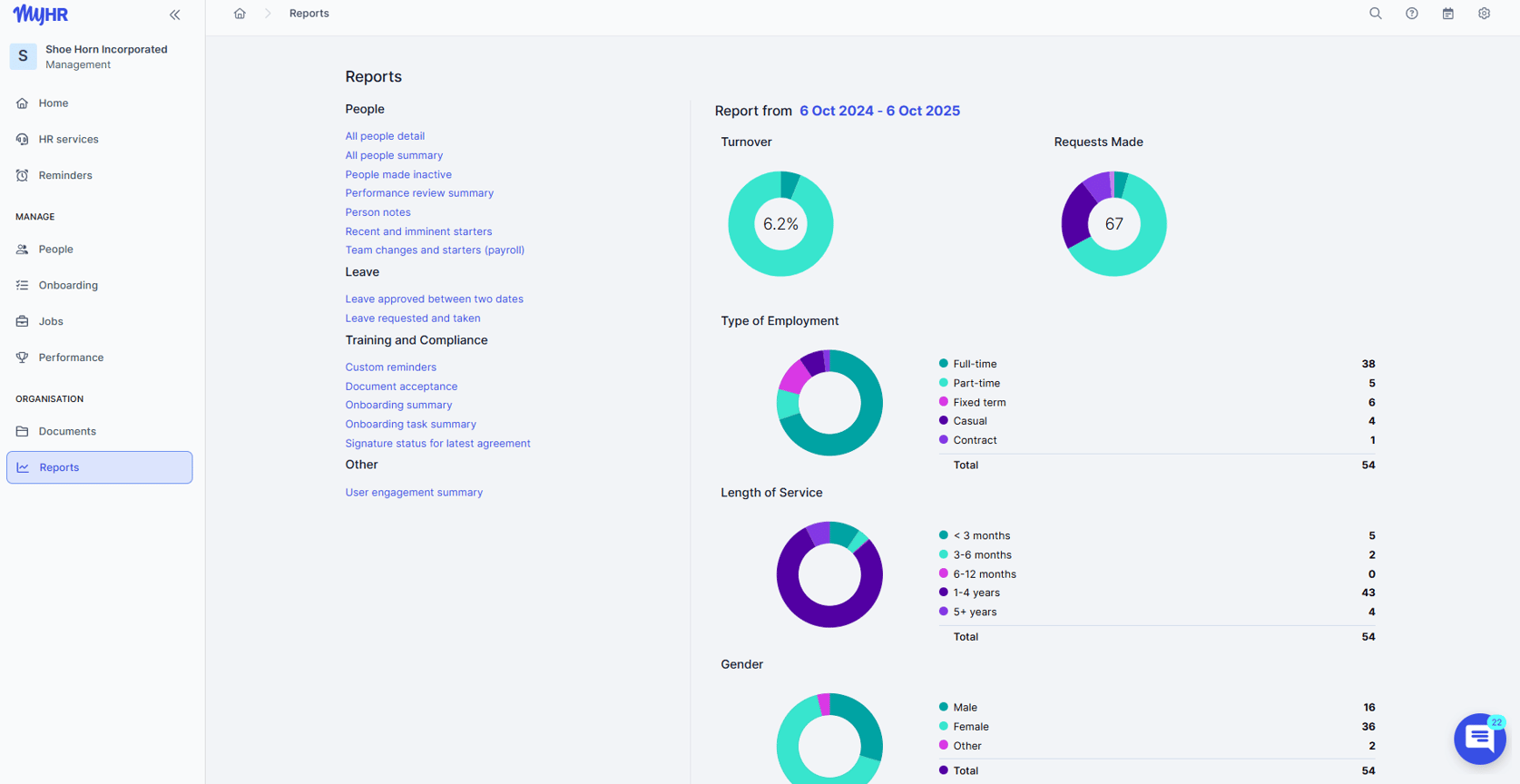Open settings gear icon
Image resolution: width=1520 pixels, height=784 pixels.
click(1485, 14)
